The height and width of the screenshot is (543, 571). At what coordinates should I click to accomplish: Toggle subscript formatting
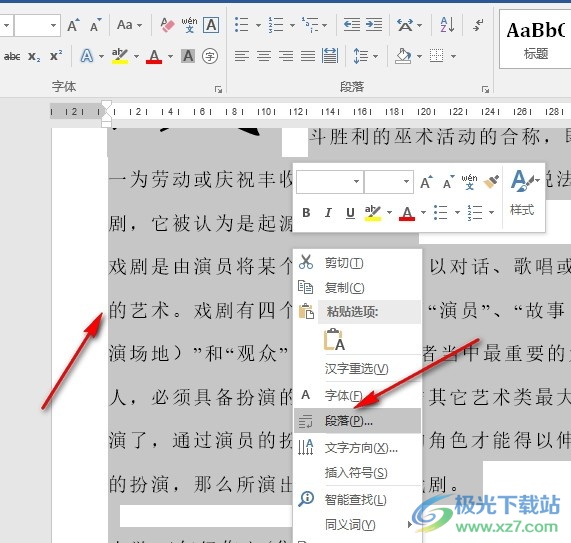(34, 56)
